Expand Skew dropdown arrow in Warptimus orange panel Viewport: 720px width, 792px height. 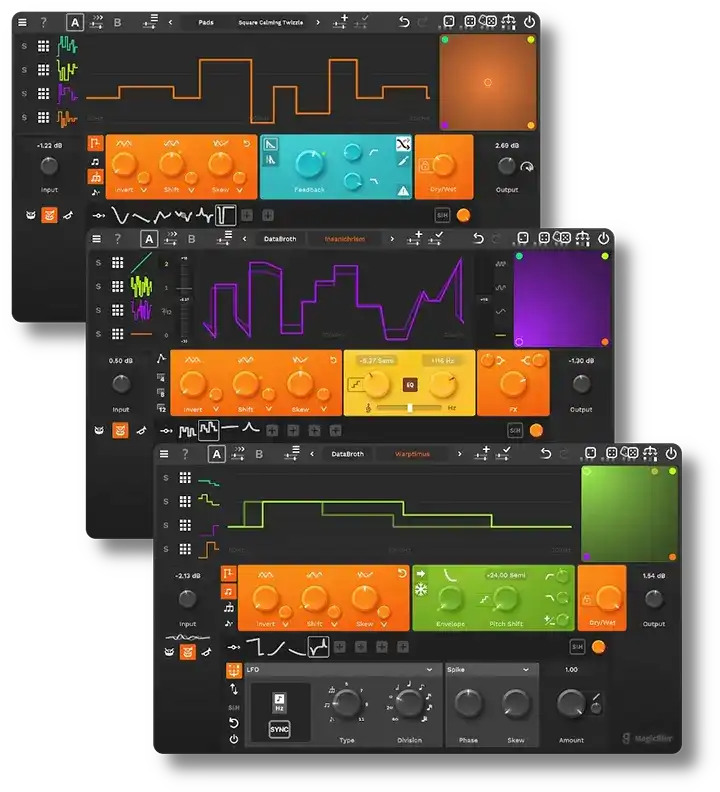click(x=384, y=624)
